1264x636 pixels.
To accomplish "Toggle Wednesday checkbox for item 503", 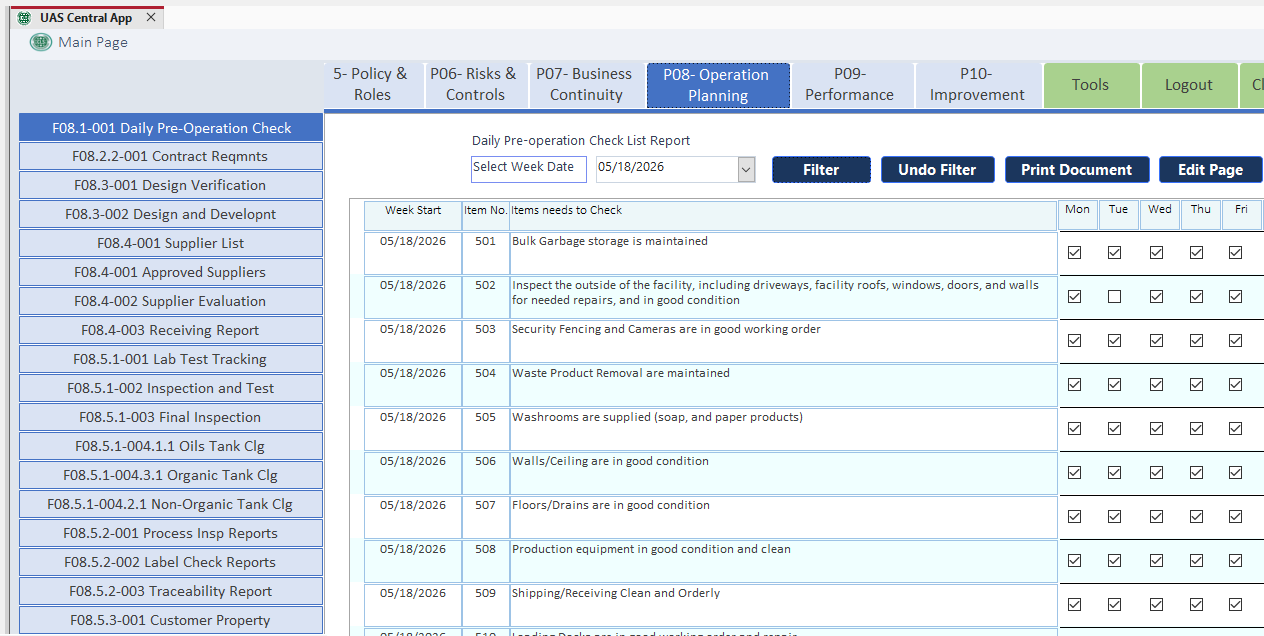I will click(1156, 341).
